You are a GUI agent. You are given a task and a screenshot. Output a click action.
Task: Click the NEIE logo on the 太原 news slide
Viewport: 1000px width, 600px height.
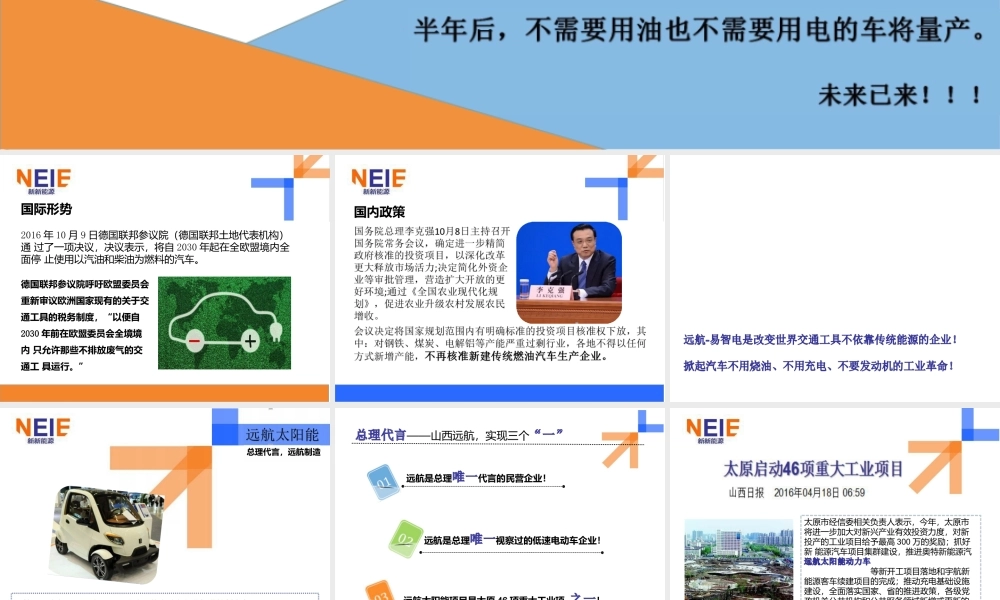711,428
